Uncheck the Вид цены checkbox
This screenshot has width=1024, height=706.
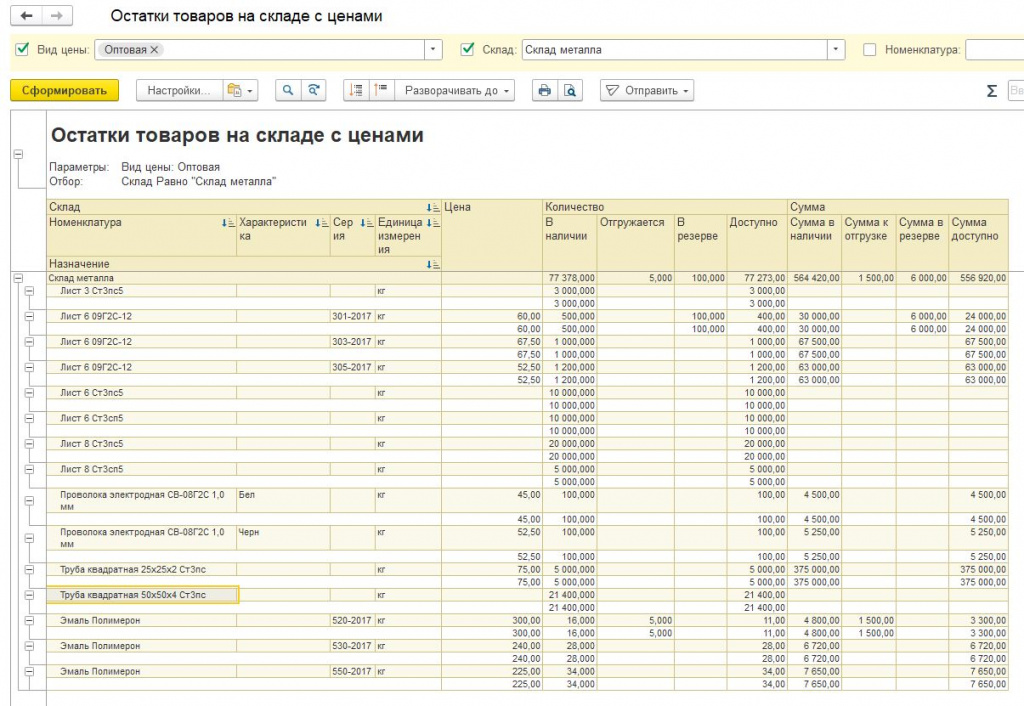23,49
